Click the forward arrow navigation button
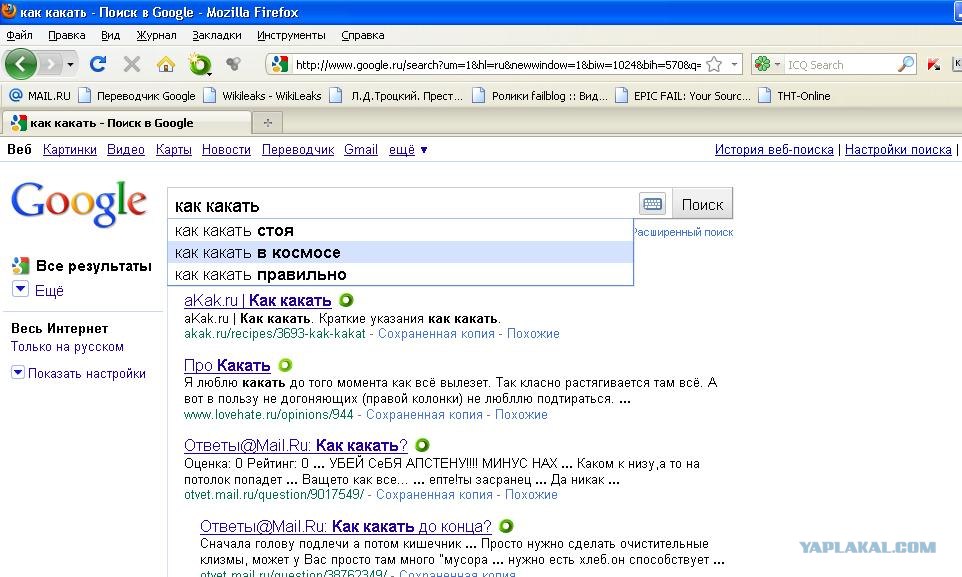 click(x=51, y=64)
